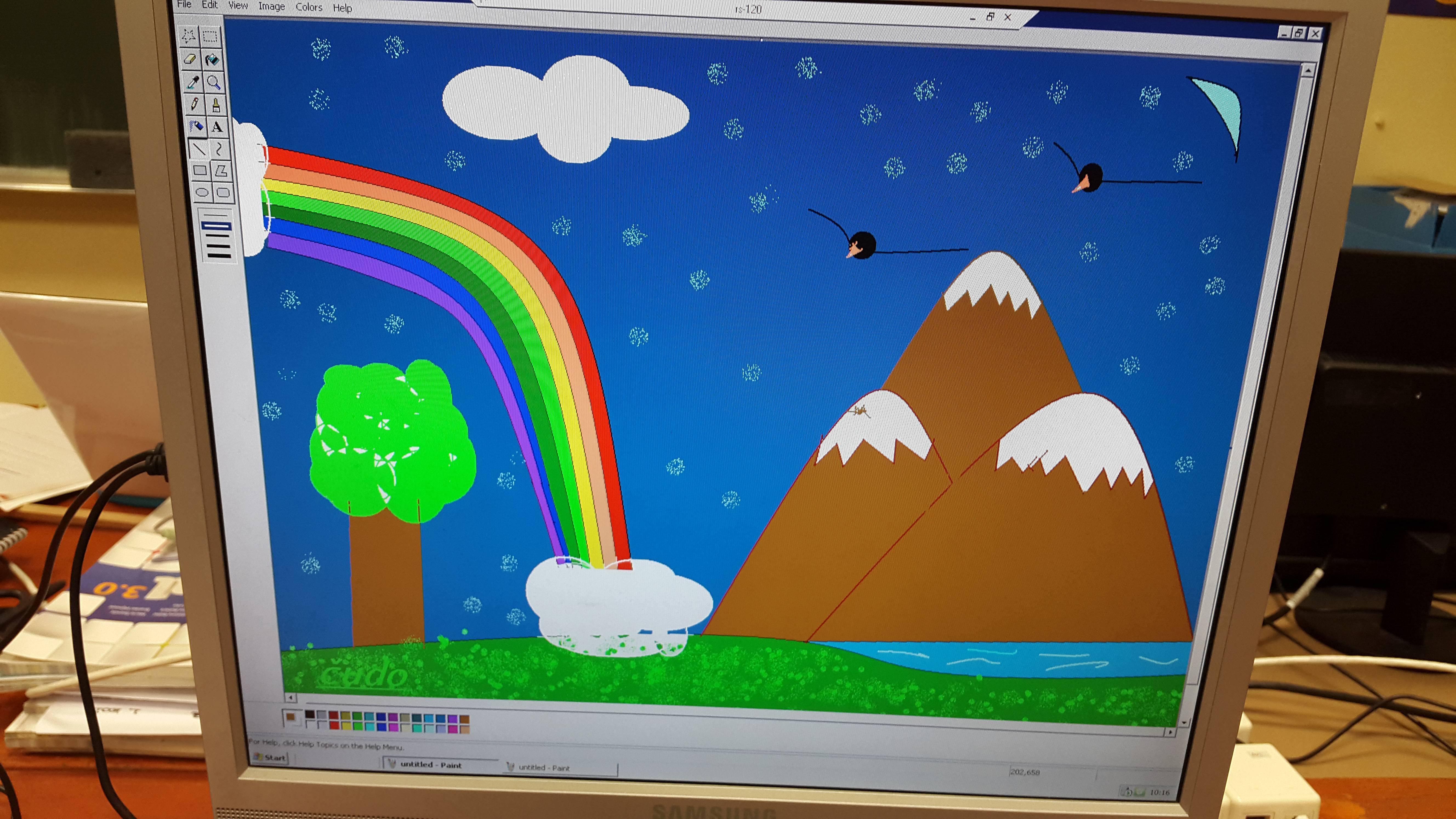Pick the black palette swatch

pos(310,715)
